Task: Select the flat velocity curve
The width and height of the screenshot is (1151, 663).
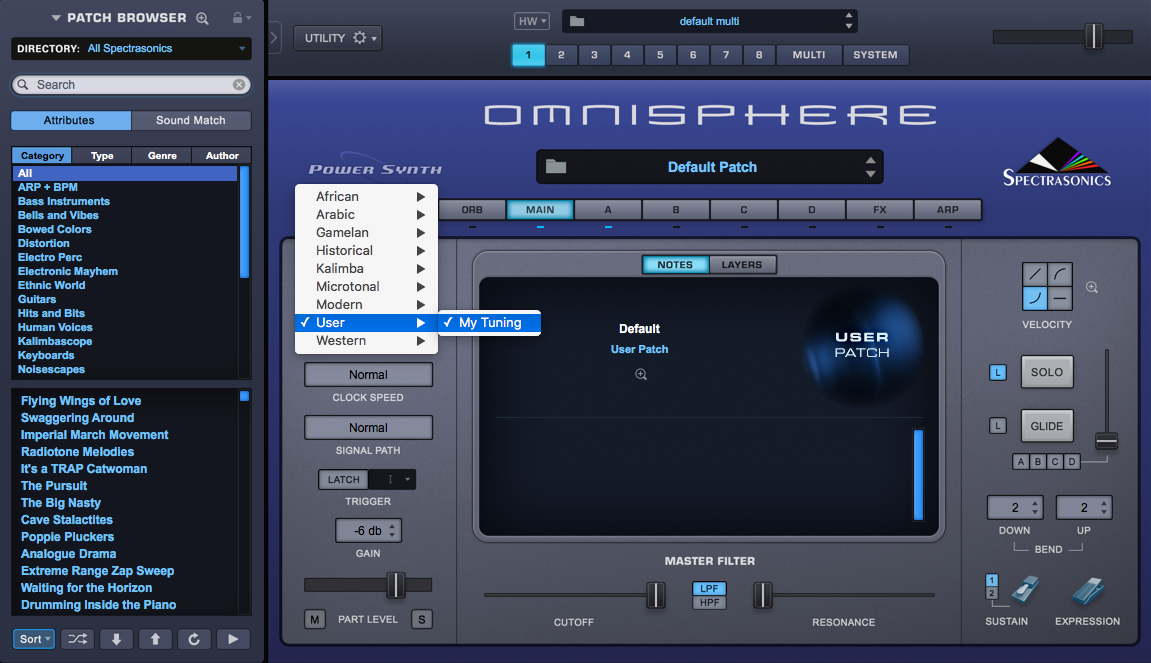Action: (x=1060, y=298)
